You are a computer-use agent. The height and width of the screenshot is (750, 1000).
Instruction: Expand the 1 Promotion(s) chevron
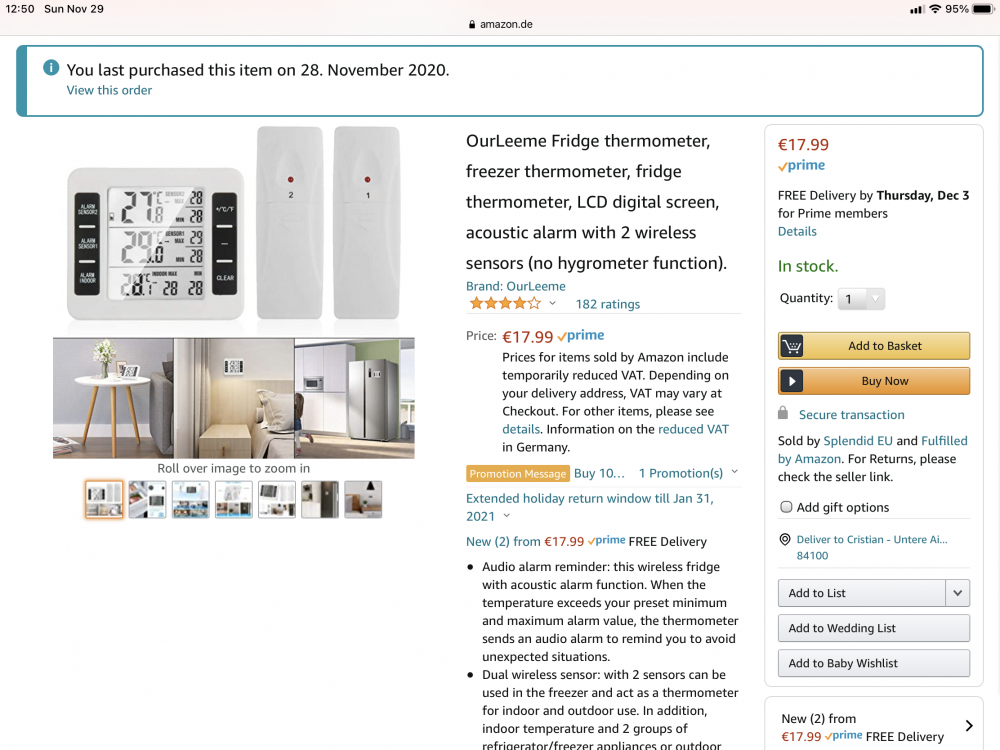point(735,473)
